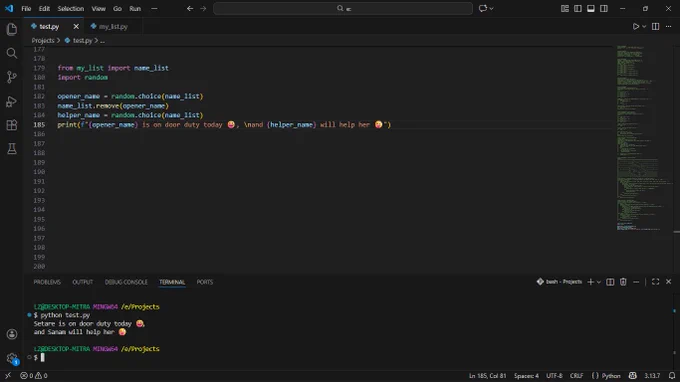
Task: Open the panel More Actions dash icon
Action: [636, 282]
